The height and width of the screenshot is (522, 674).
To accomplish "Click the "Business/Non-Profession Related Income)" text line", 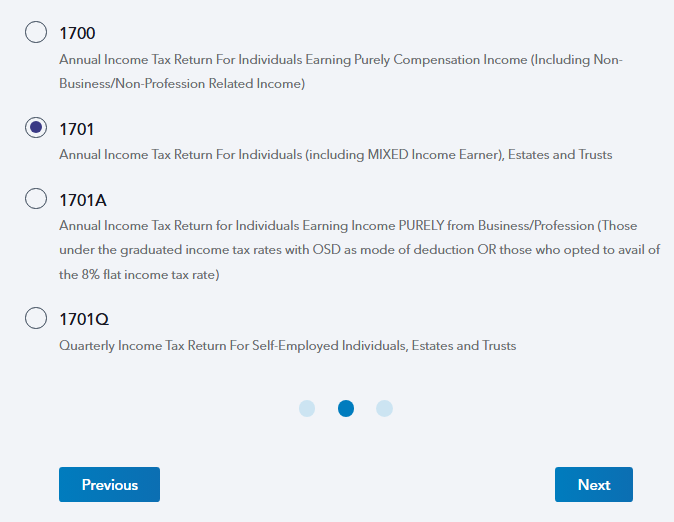I will pyautogui.click(x=181, y=84).
